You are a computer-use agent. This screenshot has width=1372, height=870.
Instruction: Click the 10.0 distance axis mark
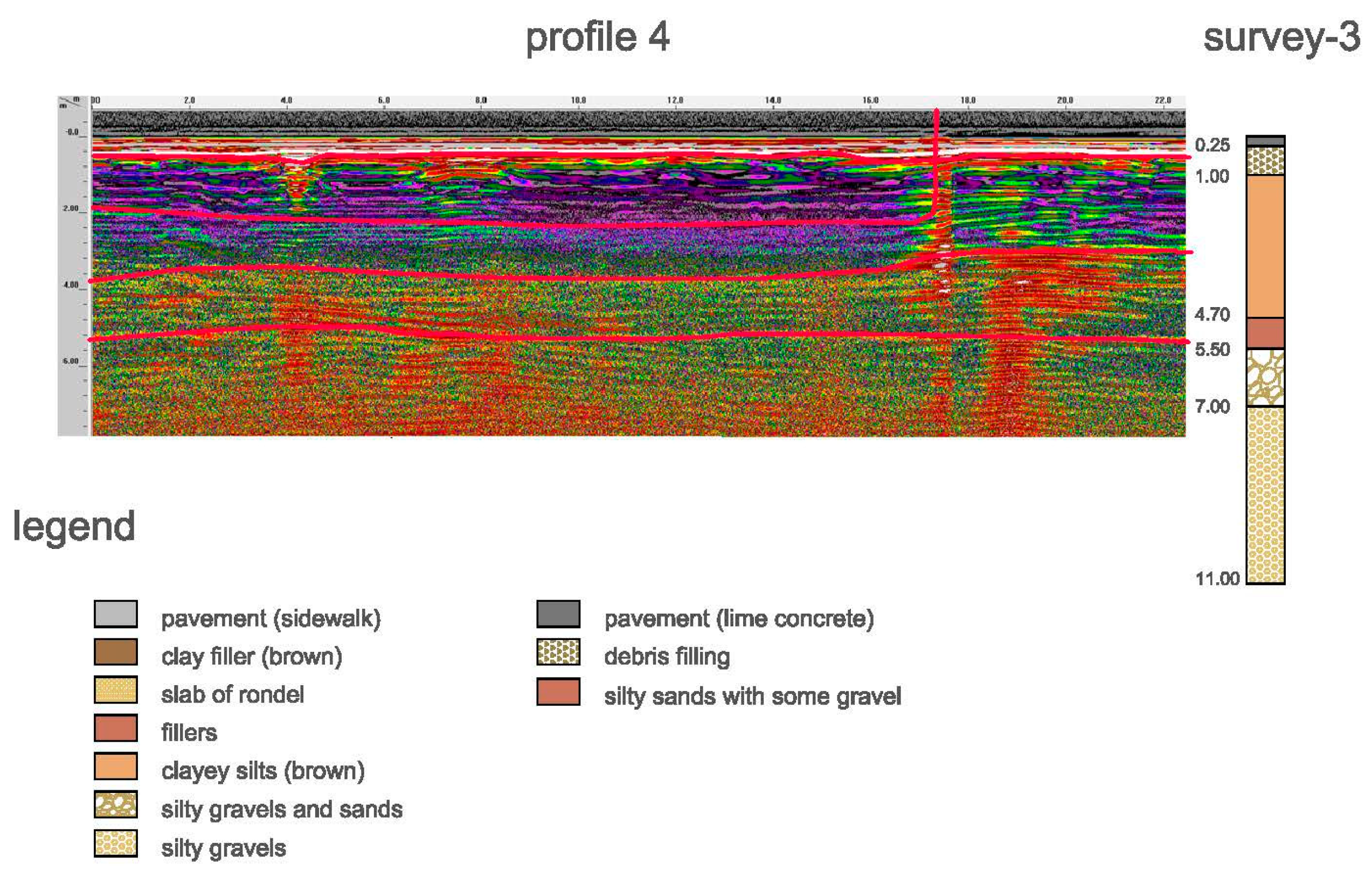[x=578, y=100]
